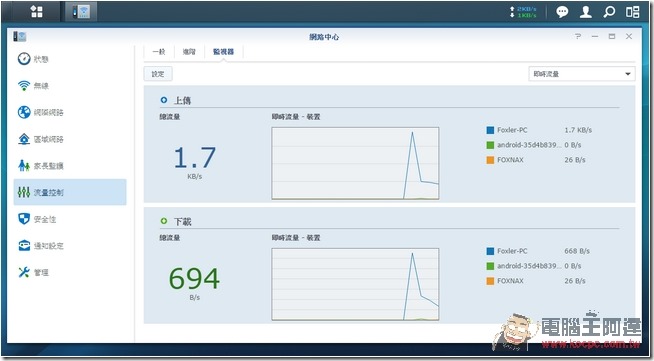Image resolution: width=654 pixels, height=361 pixels.
Task: Click the search magnifier icon
Action: click(609, 12)
